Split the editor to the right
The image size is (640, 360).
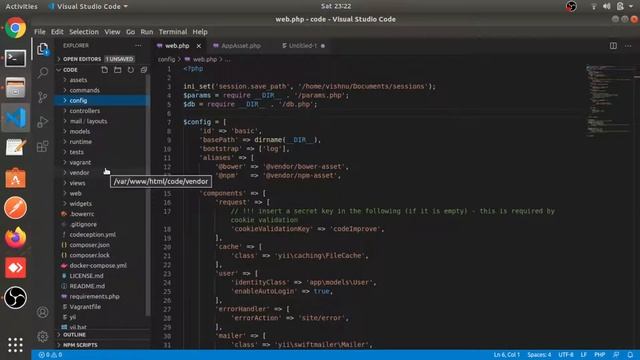[x=613, y=46]
